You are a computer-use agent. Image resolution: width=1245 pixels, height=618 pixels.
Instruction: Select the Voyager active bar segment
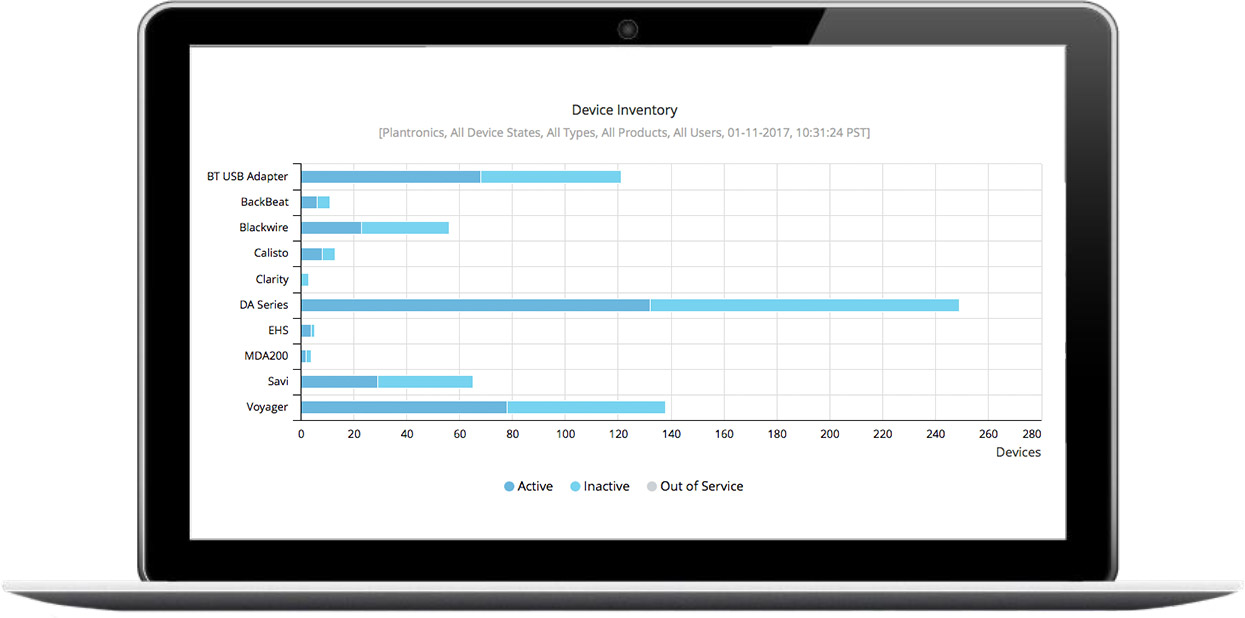404,407
